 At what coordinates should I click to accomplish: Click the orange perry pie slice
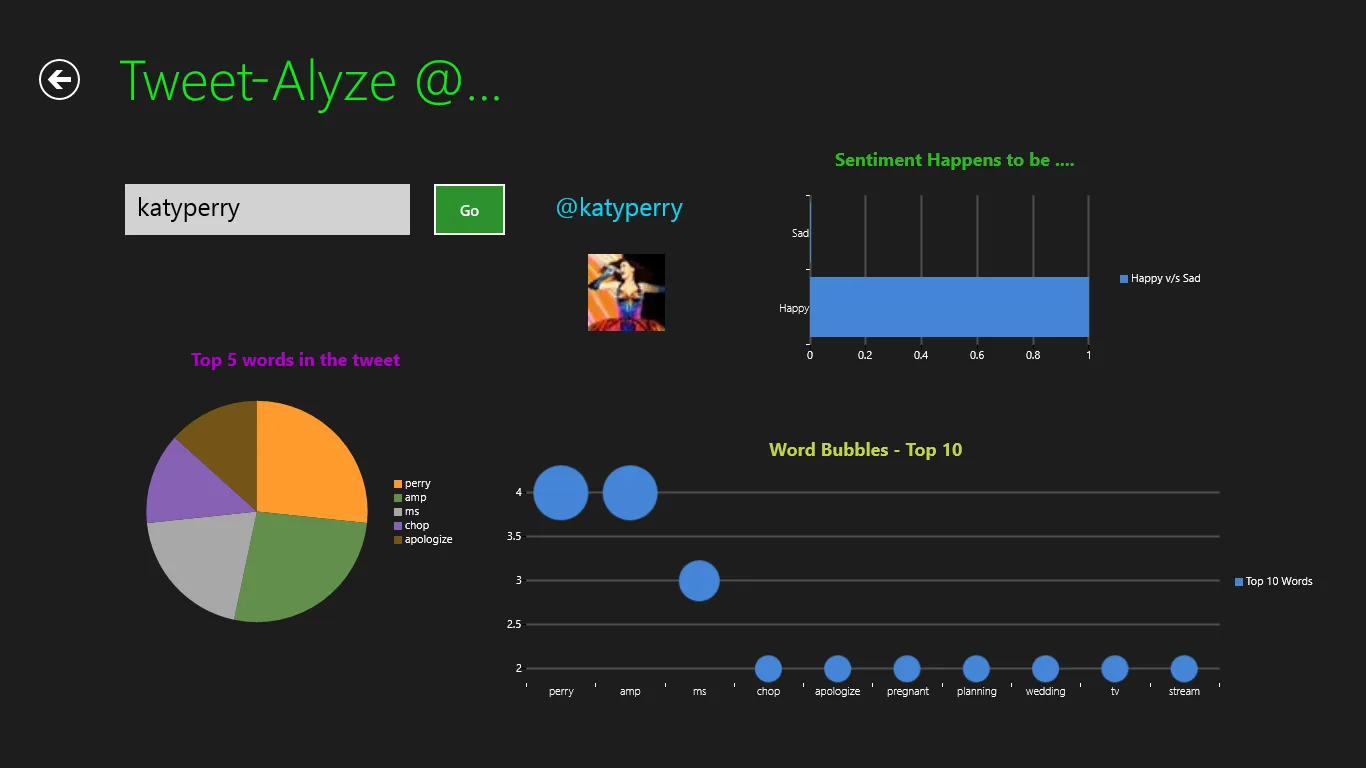(x=310, y=460)
